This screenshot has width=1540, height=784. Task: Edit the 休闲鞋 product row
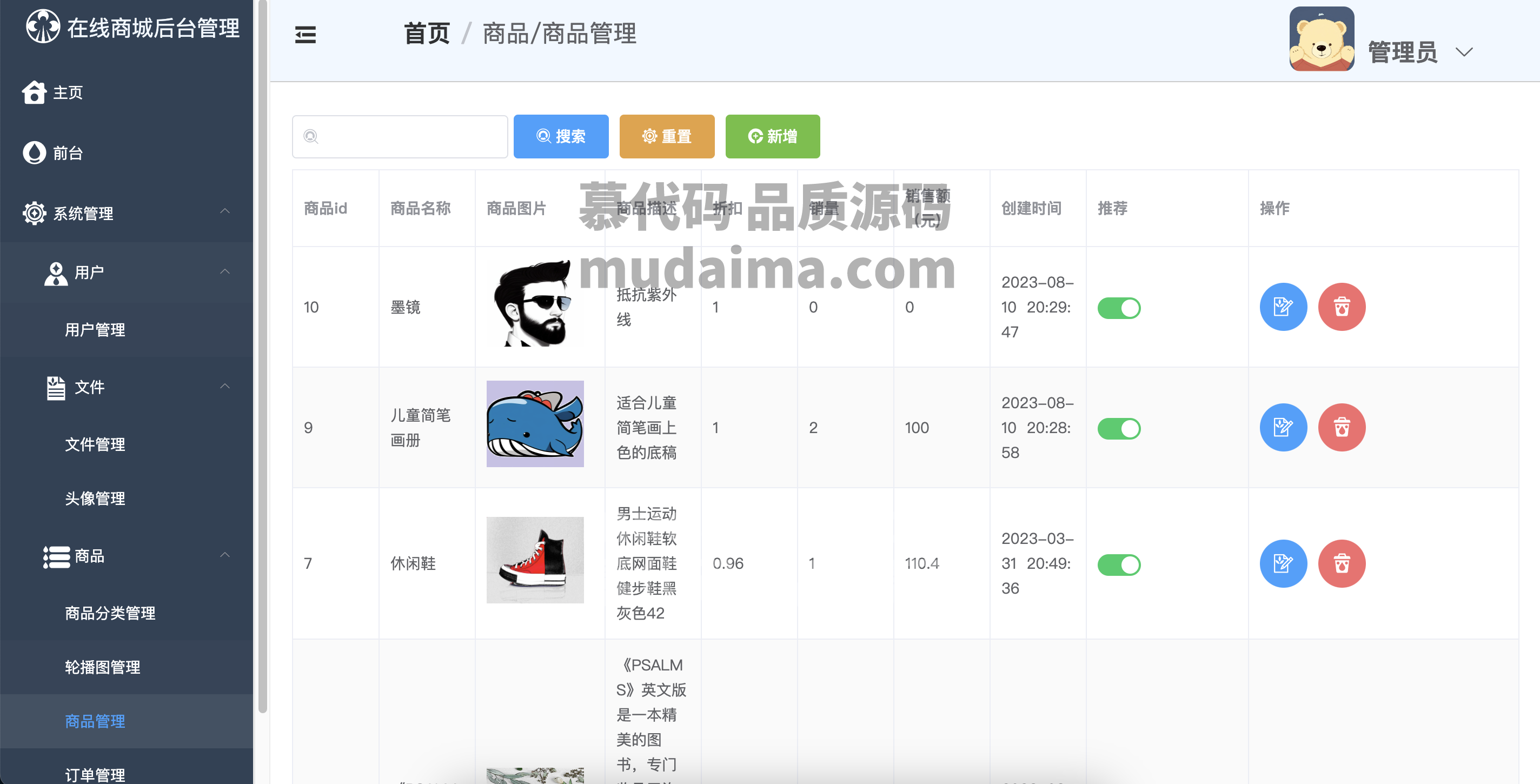point(1283,563)
